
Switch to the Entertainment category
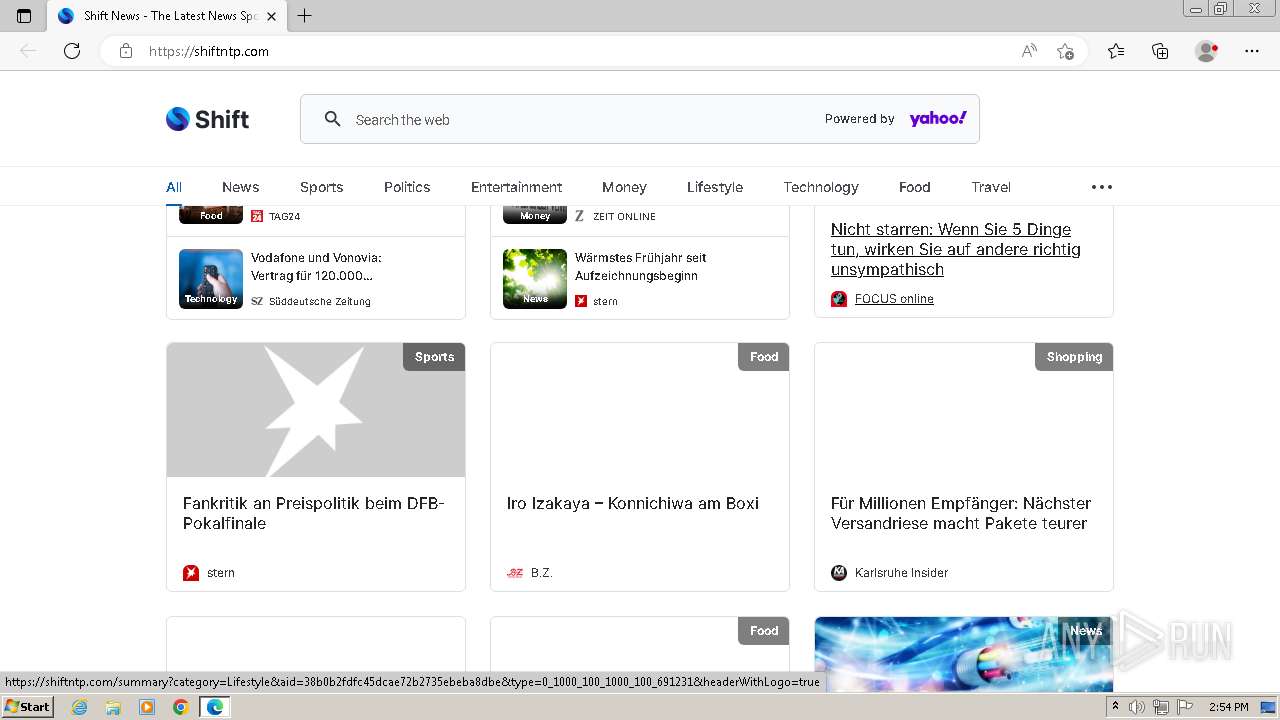pyautogui.click(x=516, y=187)
